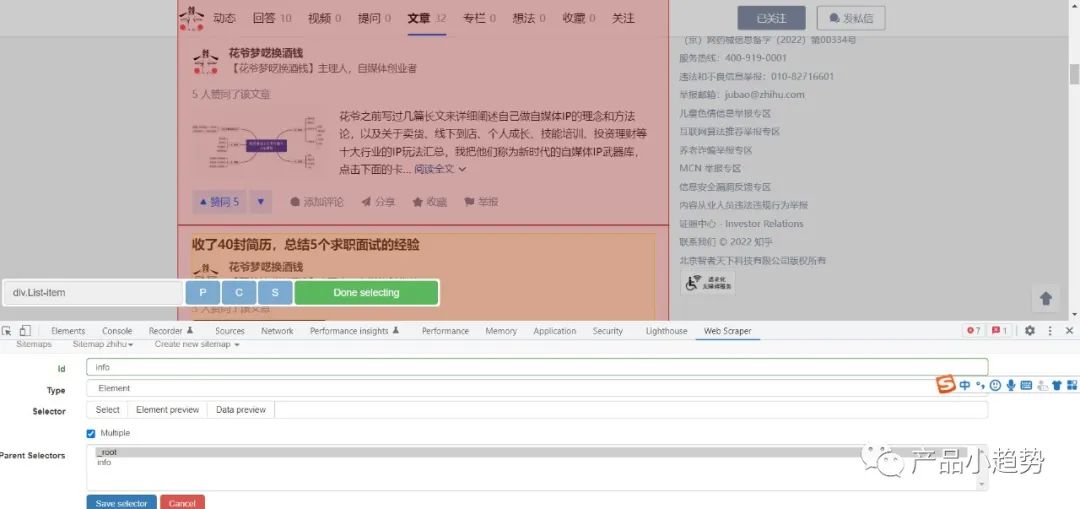Viewport: 1080px width, 509px height.
Task: Close the DevTools panel
Action: pyautogui.click(x=1070, y=331)
